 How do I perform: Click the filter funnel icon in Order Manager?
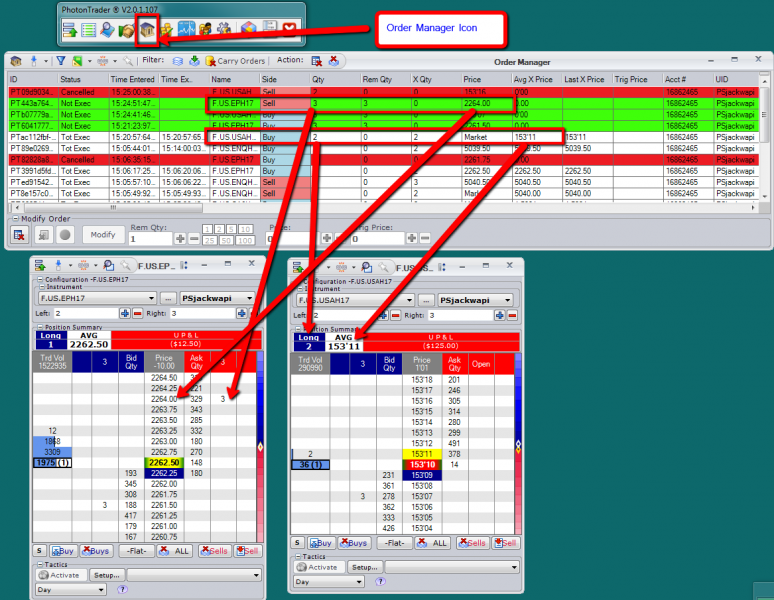(60, 61)
